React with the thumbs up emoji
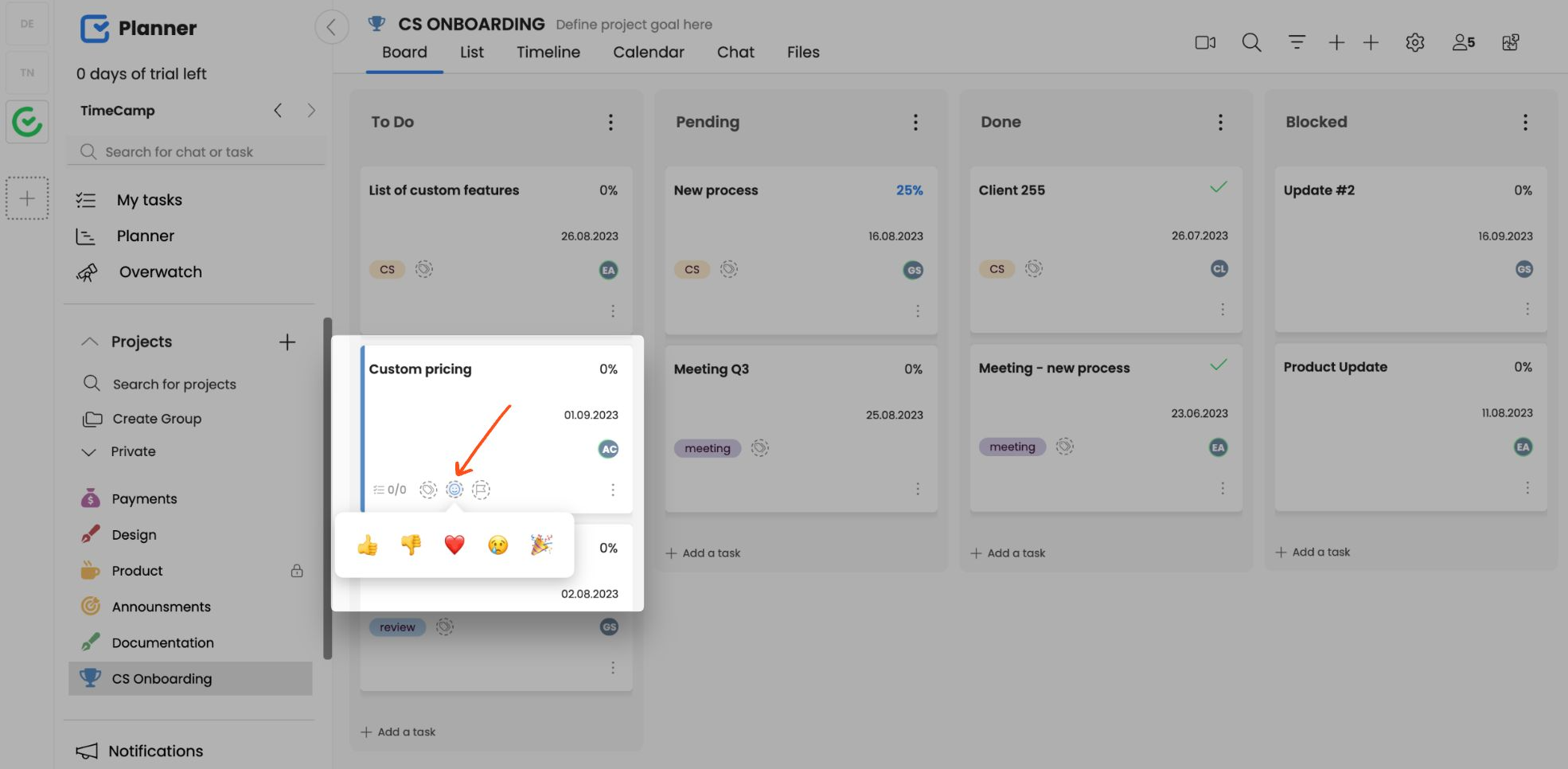1568x769 pixels. (368, 545)
